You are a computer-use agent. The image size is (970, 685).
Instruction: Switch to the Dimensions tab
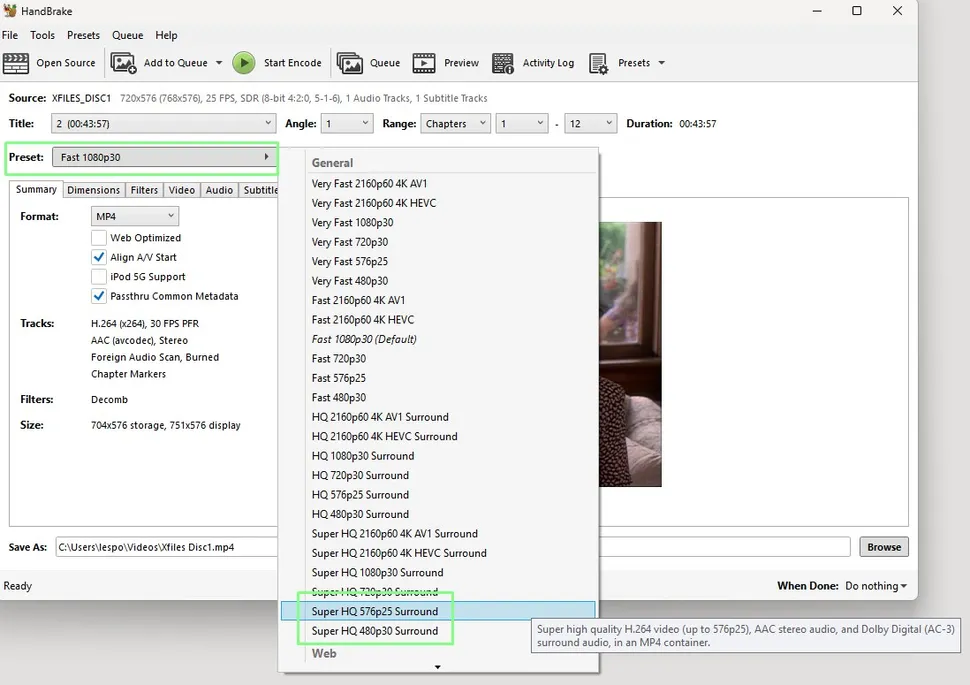pyautogui.click(x=93, y=190)
